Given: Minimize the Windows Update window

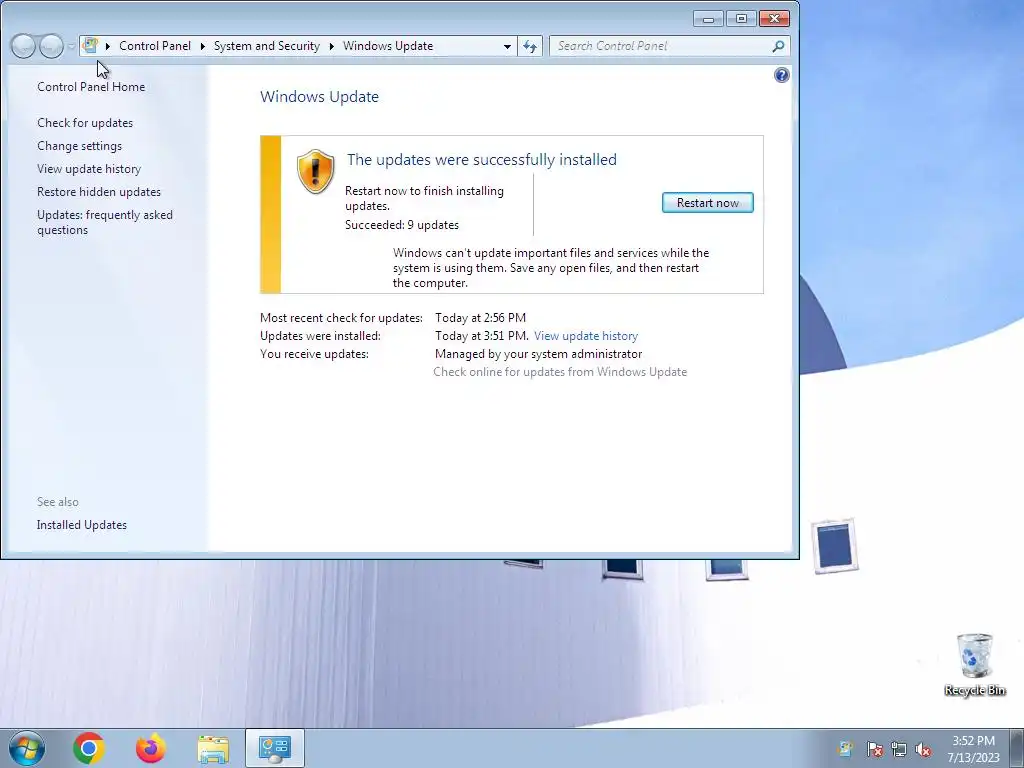Looking at the screenshot, I should (x=708, y=19).
